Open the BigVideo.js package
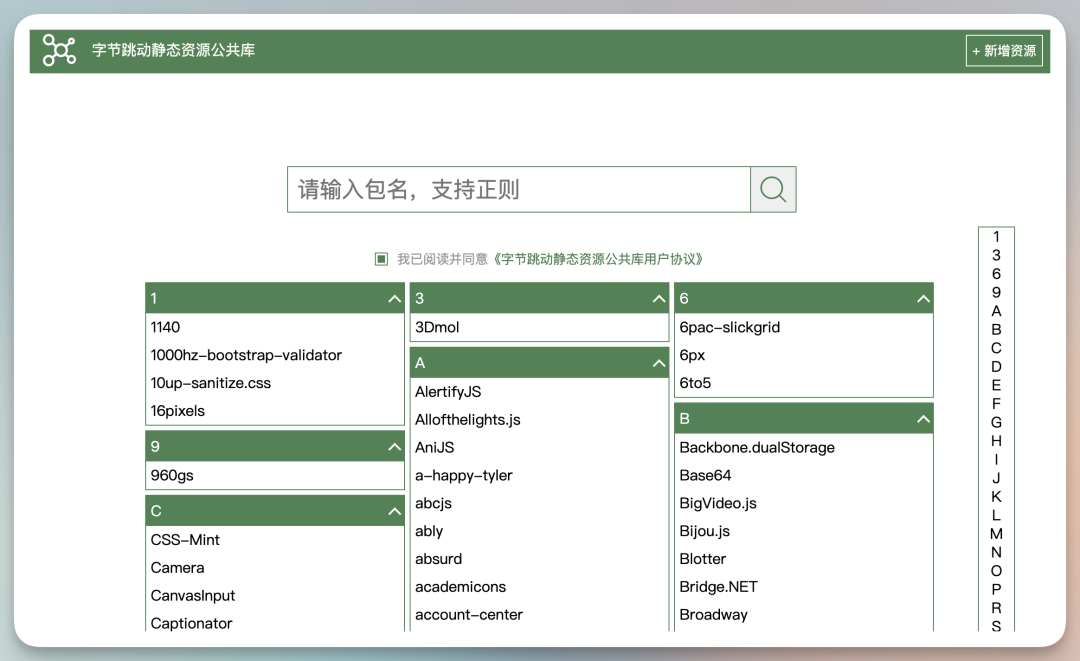The width and height of the screenshot is (1080, 661). pyautogui.click(x=718, y=503)
